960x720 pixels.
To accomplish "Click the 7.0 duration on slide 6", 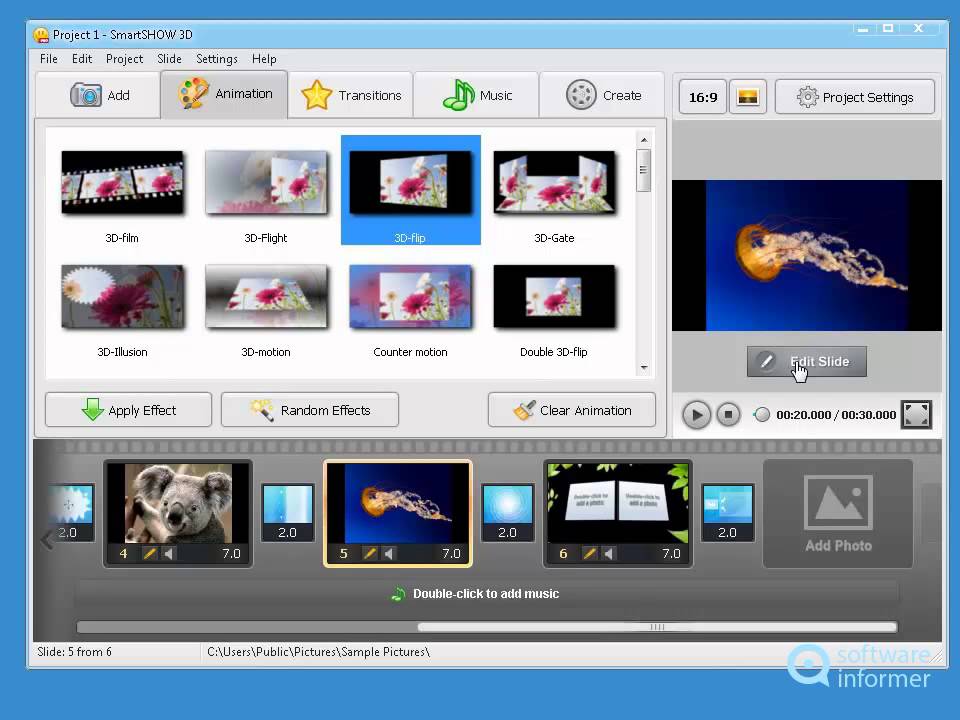I will pyautogui.click(x=671, y=553).
